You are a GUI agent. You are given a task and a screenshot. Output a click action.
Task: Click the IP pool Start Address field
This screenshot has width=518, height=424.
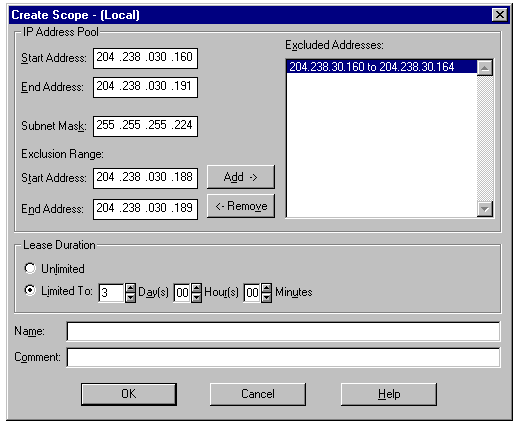[x=145, y=58]
